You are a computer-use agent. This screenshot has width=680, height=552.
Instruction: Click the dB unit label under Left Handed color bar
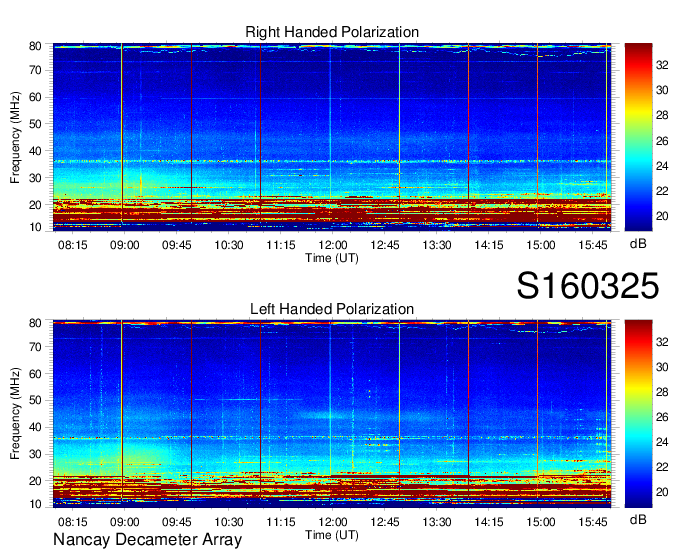coord(638,519)
